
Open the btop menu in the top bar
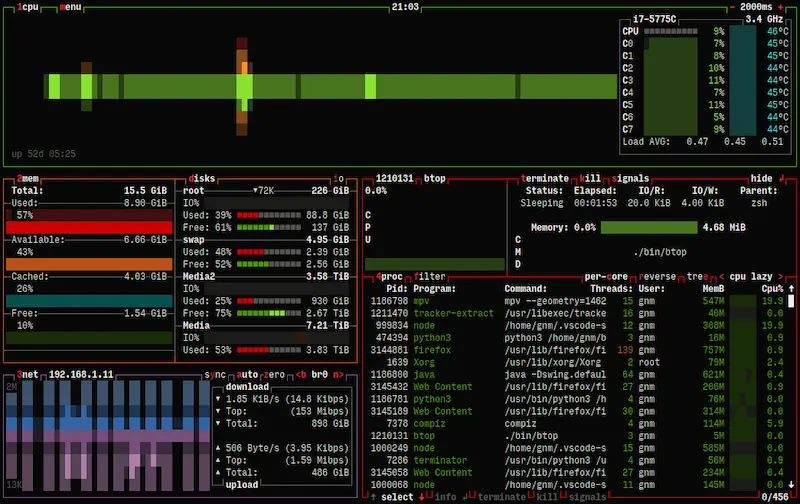tap(70, 7)
